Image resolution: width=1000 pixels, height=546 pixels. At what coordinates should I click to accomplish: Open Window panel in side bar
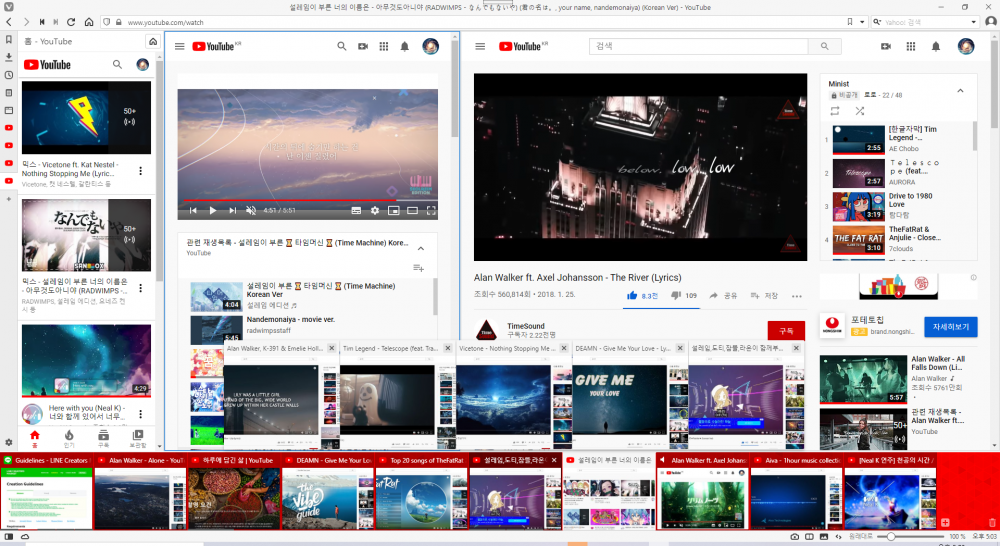coord(9,110)
